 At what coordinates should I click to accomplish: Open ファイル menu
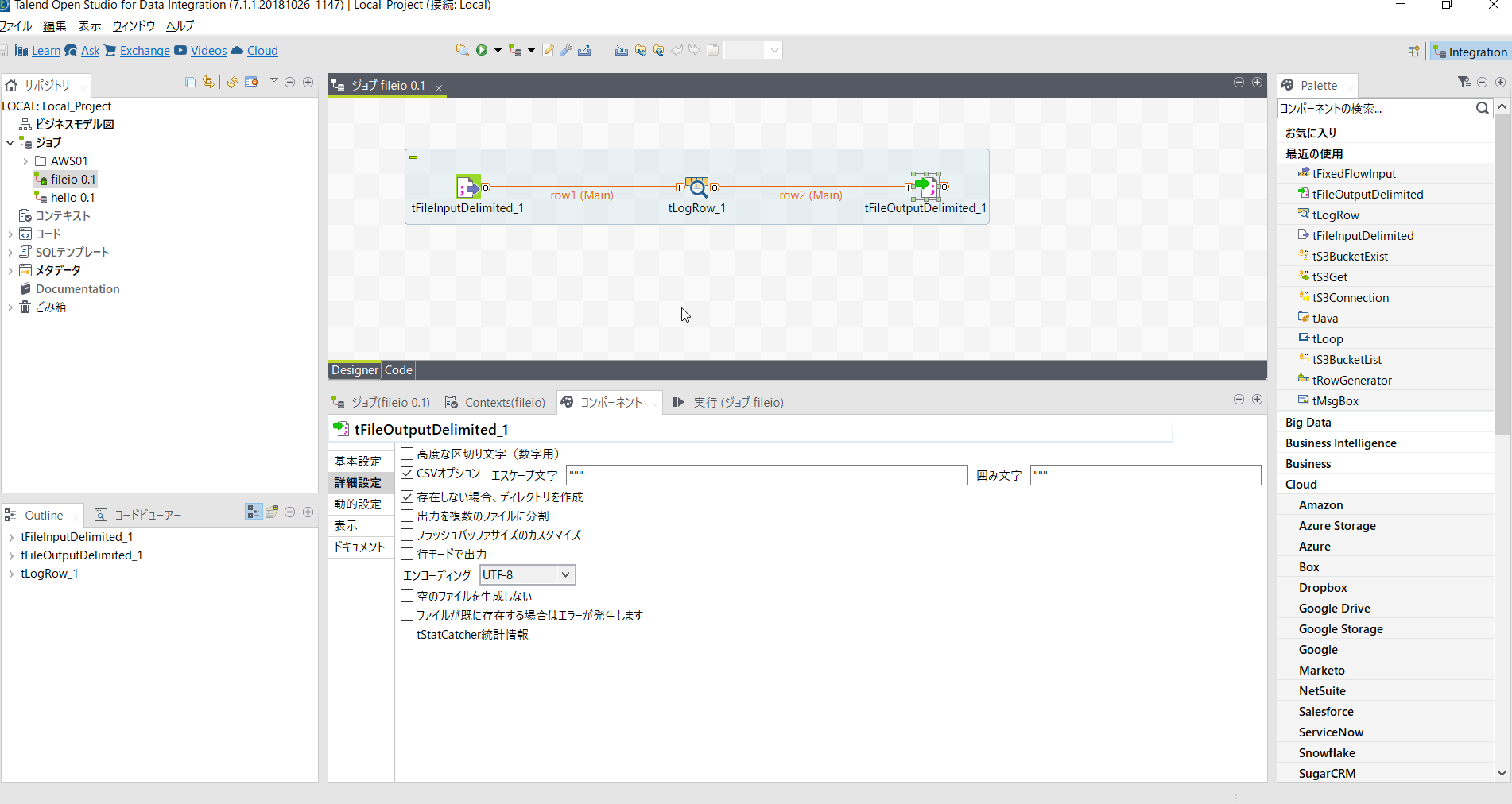(x=15, y=26)
